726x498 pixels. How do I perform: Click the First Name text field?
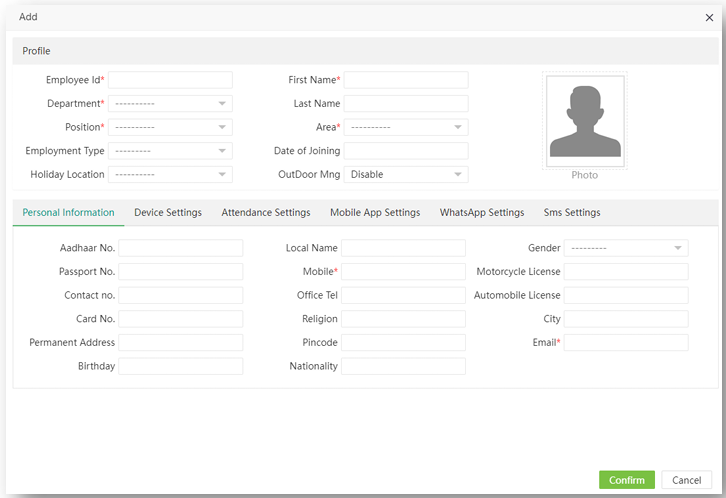click(406, 80)
